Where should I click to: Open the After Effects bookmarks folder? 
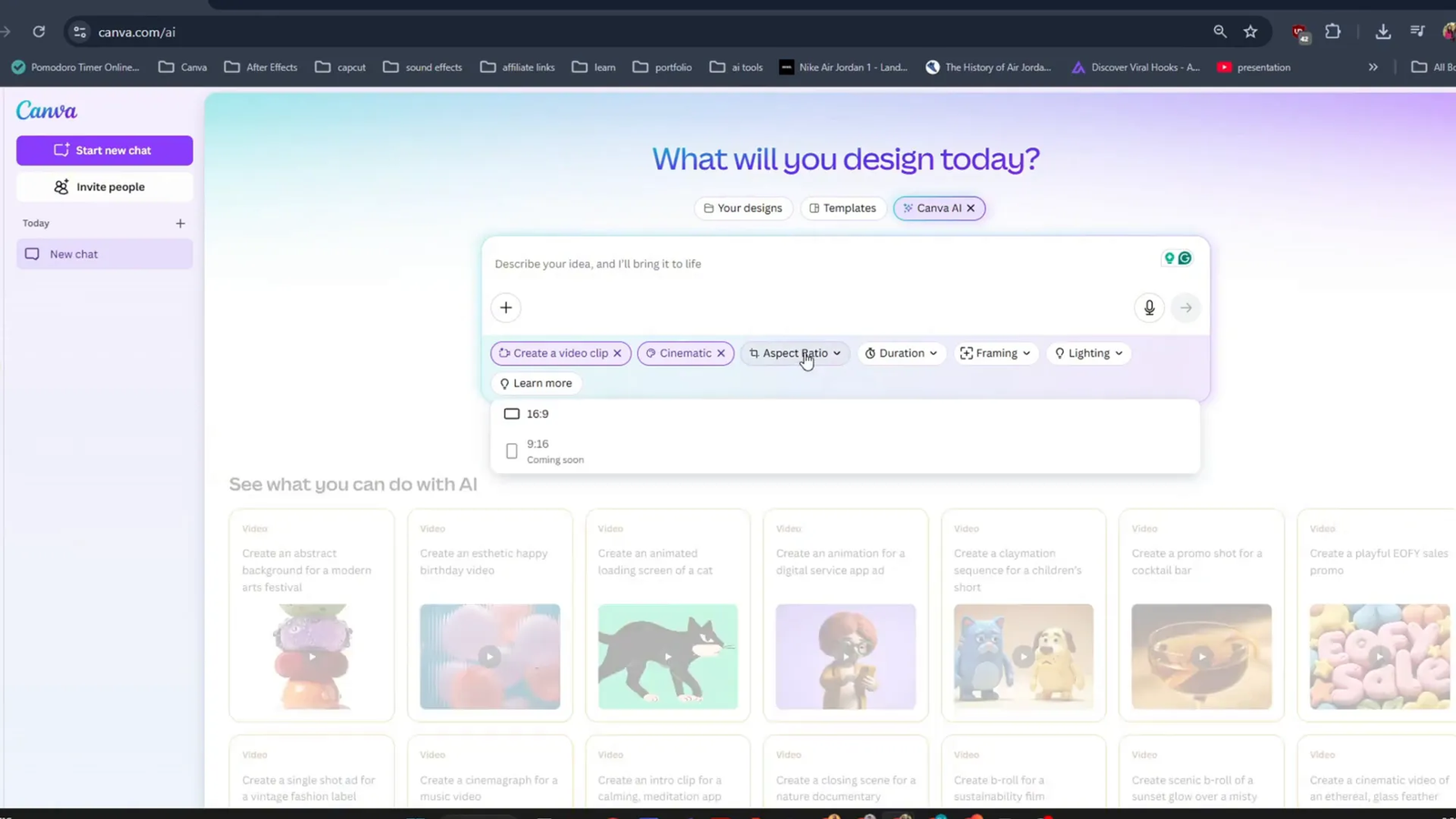261,67
